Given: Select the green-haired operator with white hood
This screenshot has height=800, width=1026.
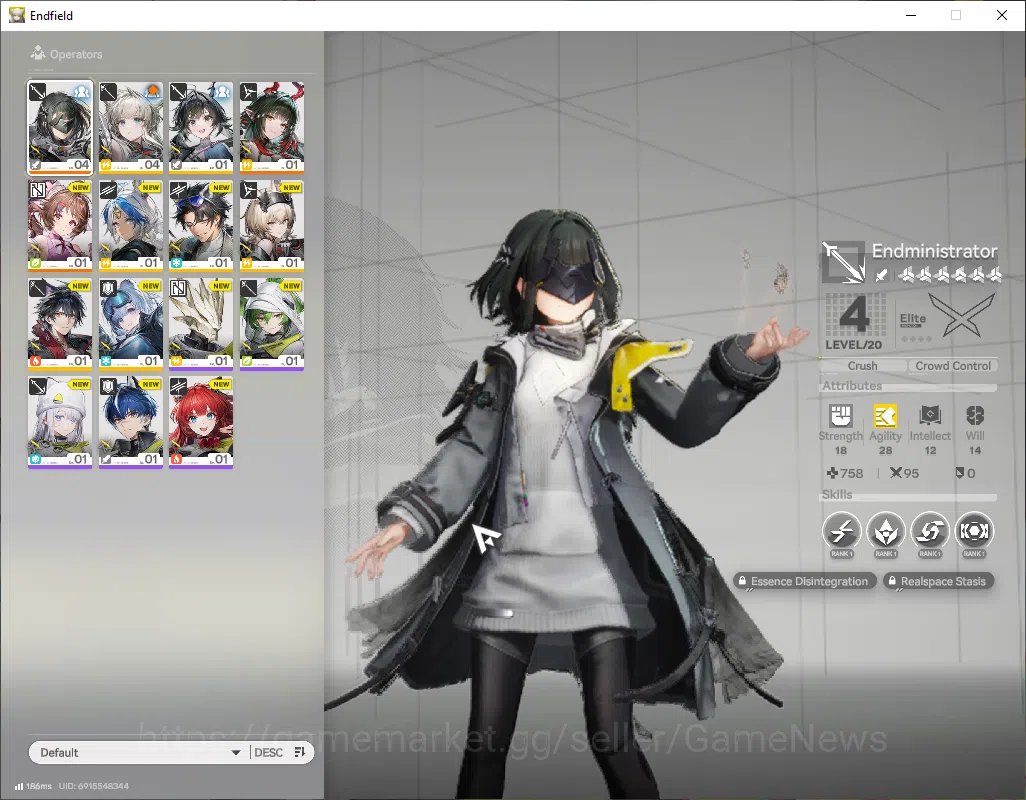Looking at the screenshot, I should (272, 324).
